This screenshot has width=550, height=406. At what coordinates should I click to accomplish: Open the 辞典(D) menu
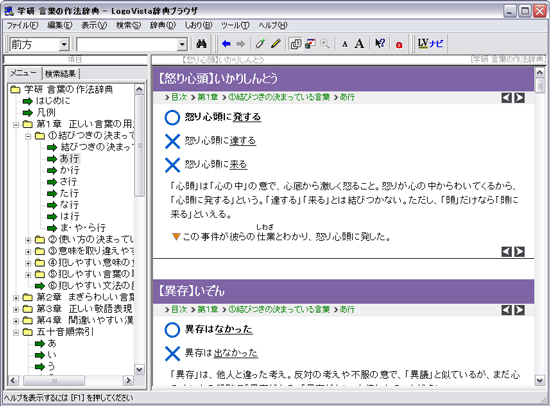[x=163, y=25]
